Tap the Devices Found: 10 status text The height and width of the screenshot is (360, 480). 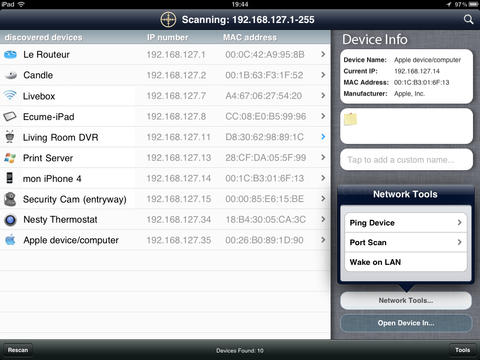click(240, 350)
